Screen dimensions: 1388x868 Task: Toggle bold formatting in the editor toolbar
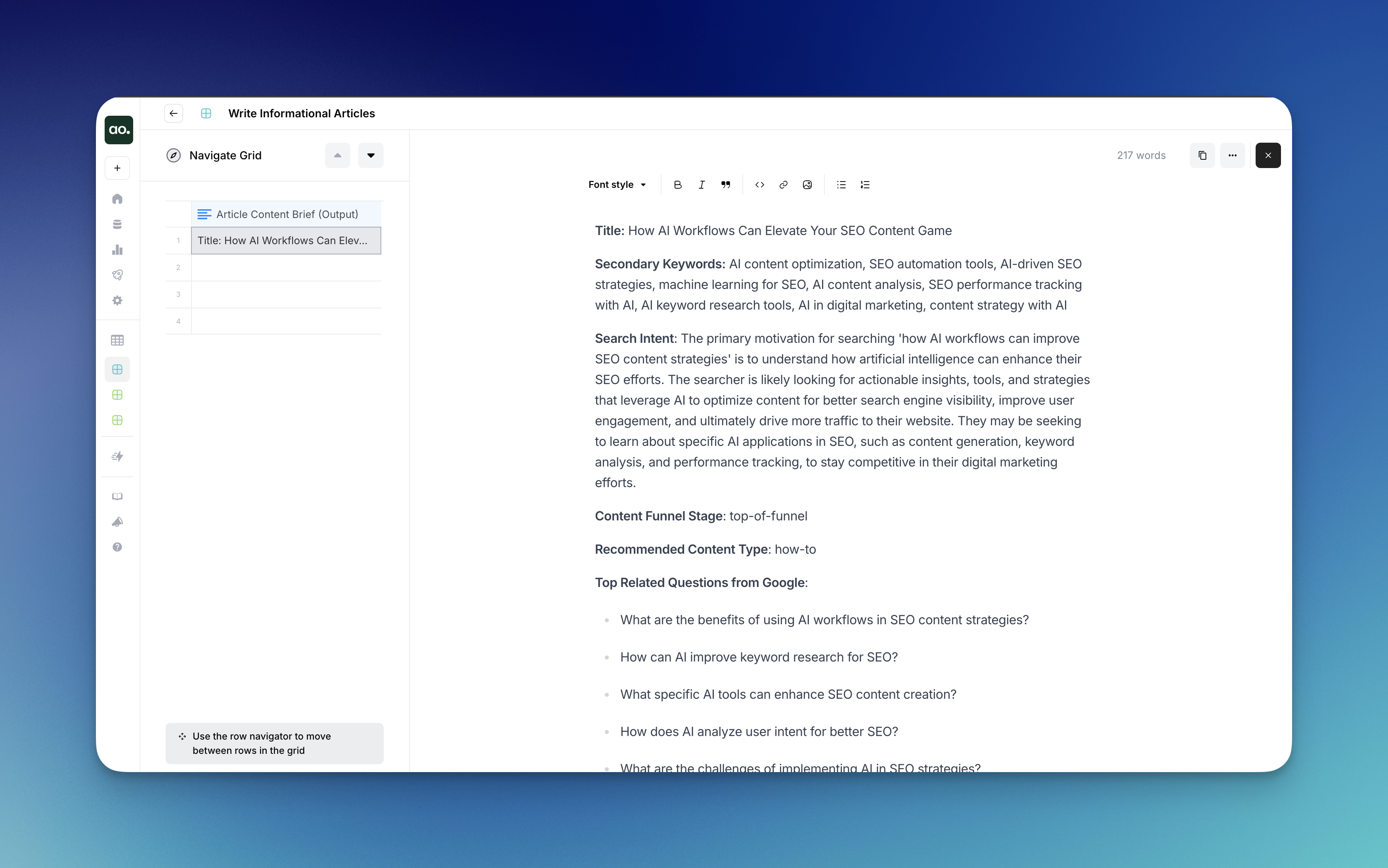point(677,184)
